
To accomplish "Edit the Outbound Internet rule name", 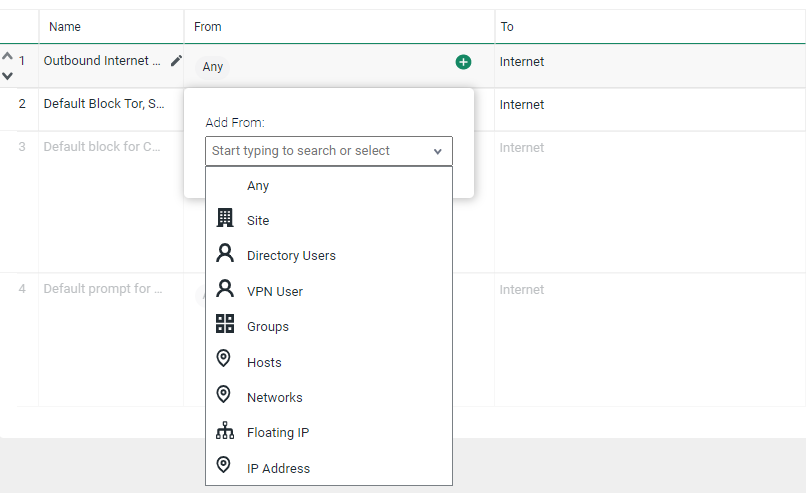I will (176, 61).
